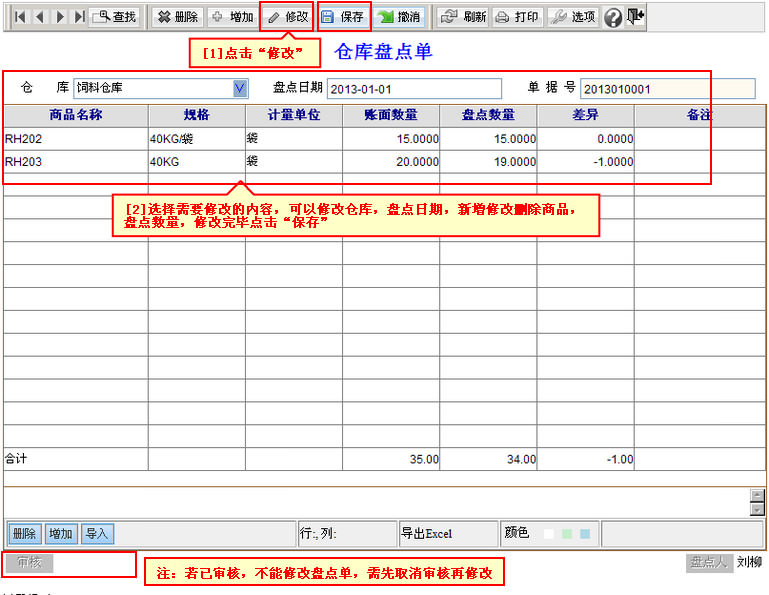Image resolution: width=769 pixels, height=595 pixels.
Task: Click the 盘点日期 date field
Action: click(x=413, y=89)
